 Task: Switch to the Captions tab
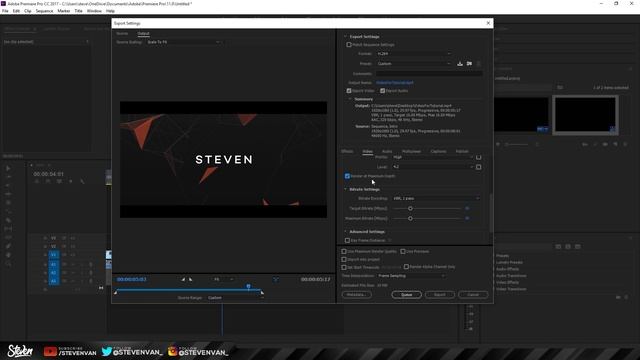click(x=438, y=151)
